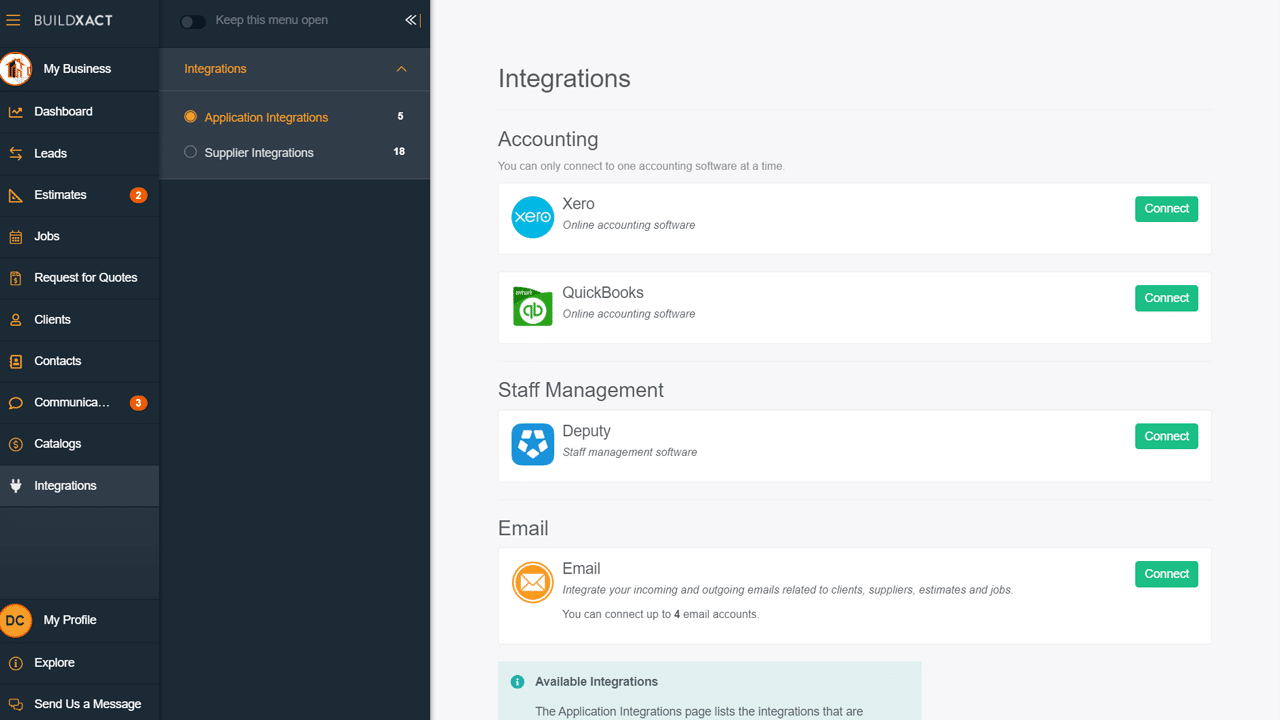This screenshot has width=1280, height=720.
Task: Click the Integrations page heading
Action: coord(564,79)
